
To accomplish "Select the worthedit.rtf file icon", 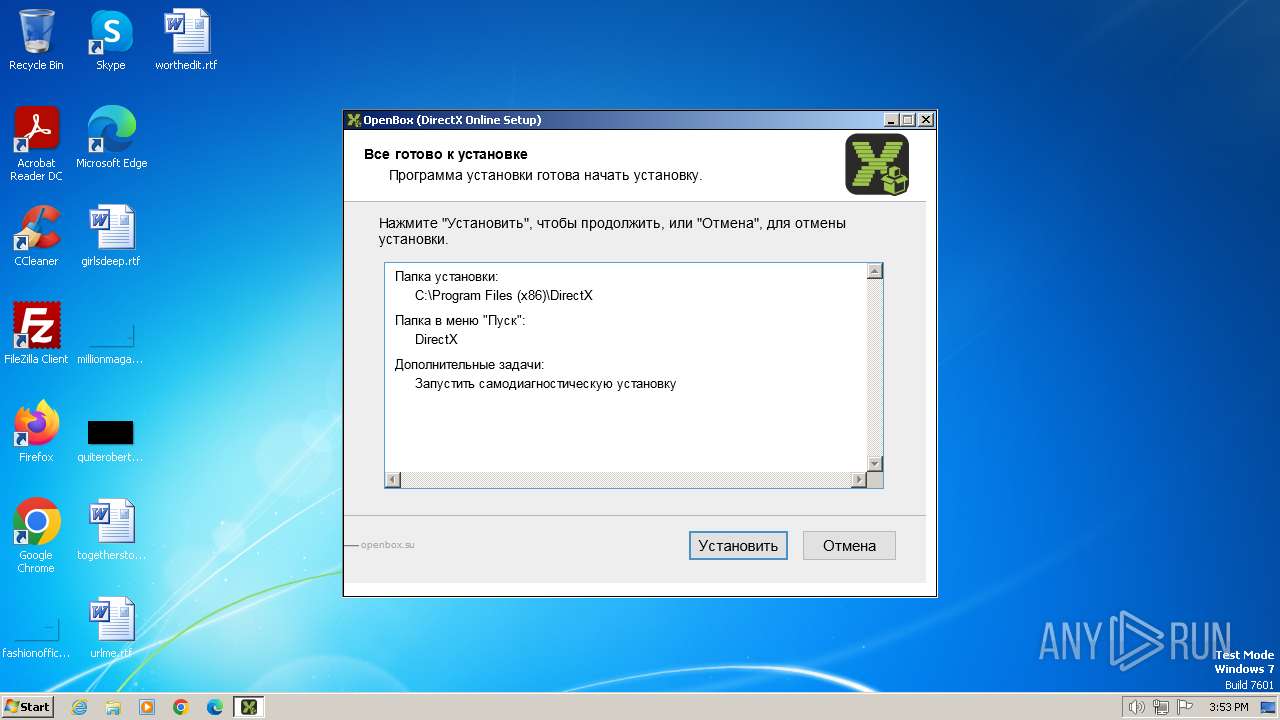I will [x=186, y=40].
